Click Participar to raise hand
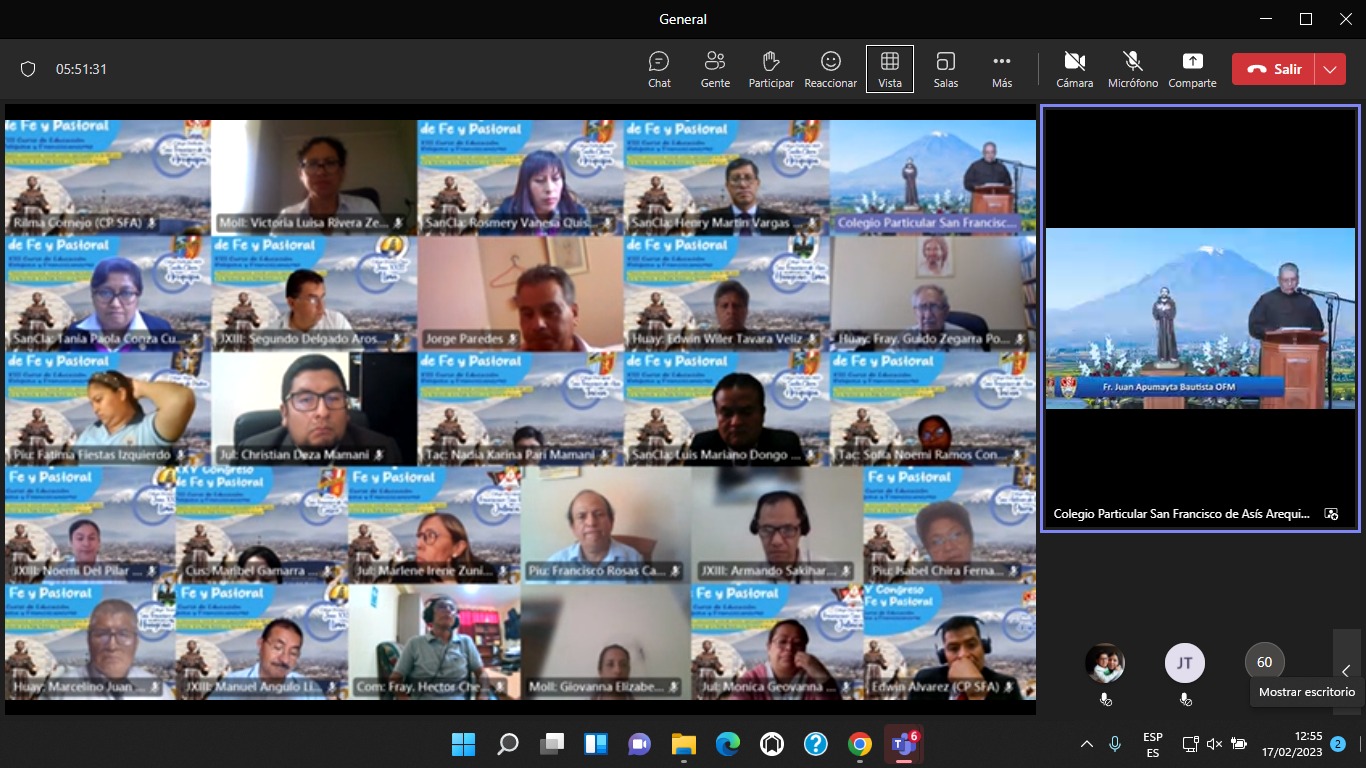 (771, 69)
